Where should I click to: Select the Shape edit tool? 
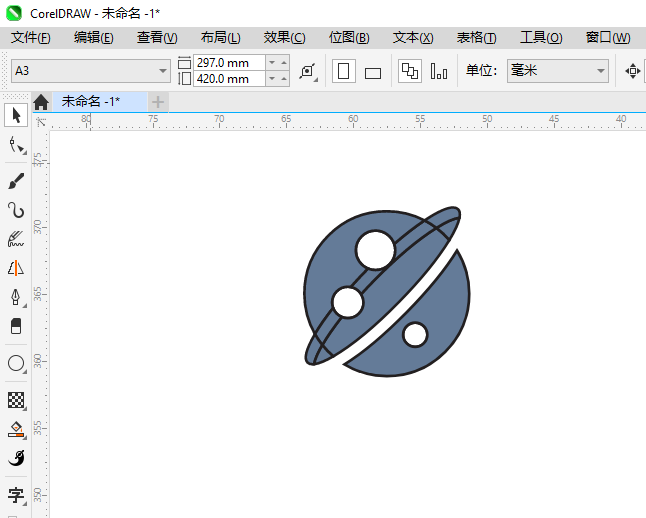[x=16, y=145]
